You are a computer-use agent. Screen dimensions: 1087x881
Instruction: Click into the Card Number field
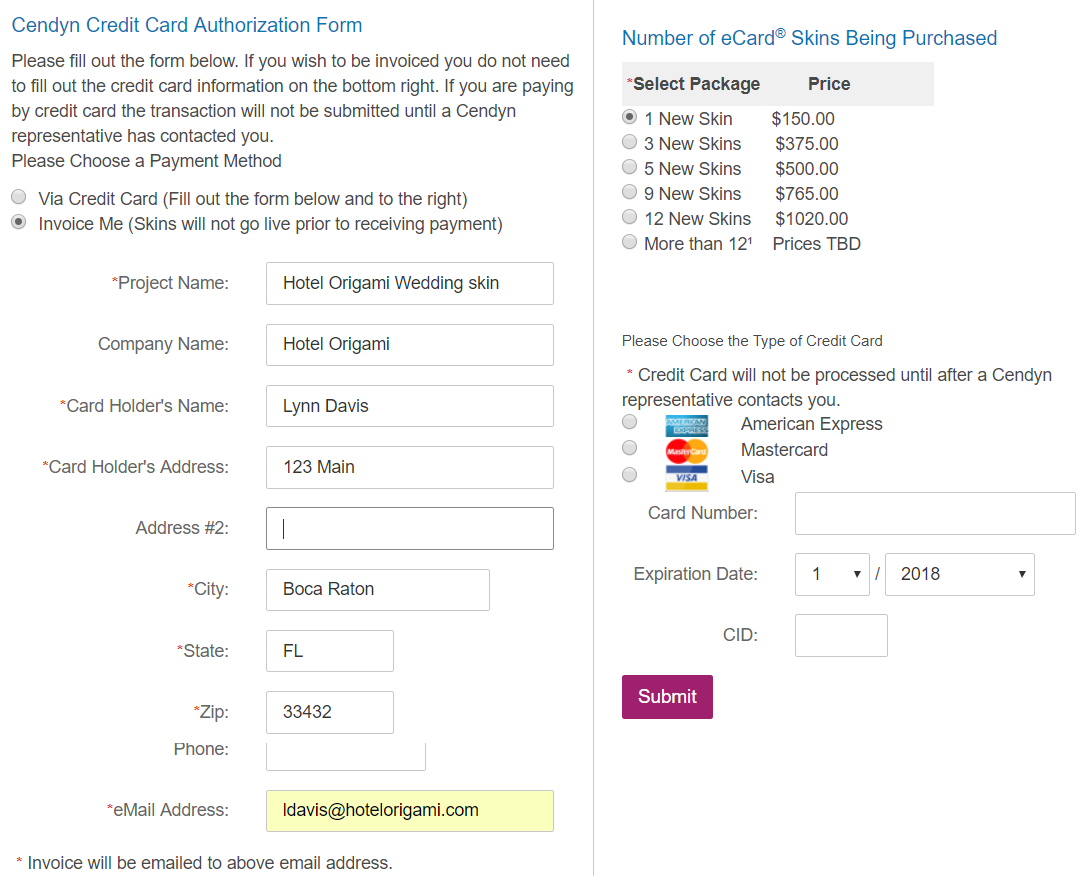935,514
